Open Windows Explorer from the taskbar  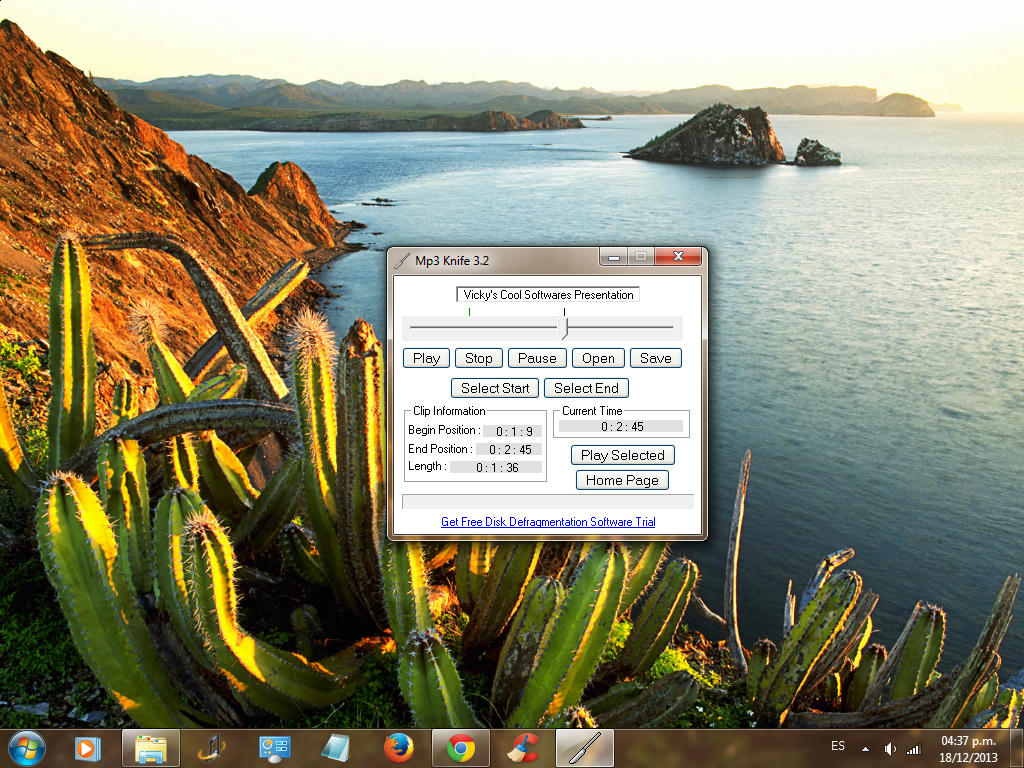pos(151,748)
